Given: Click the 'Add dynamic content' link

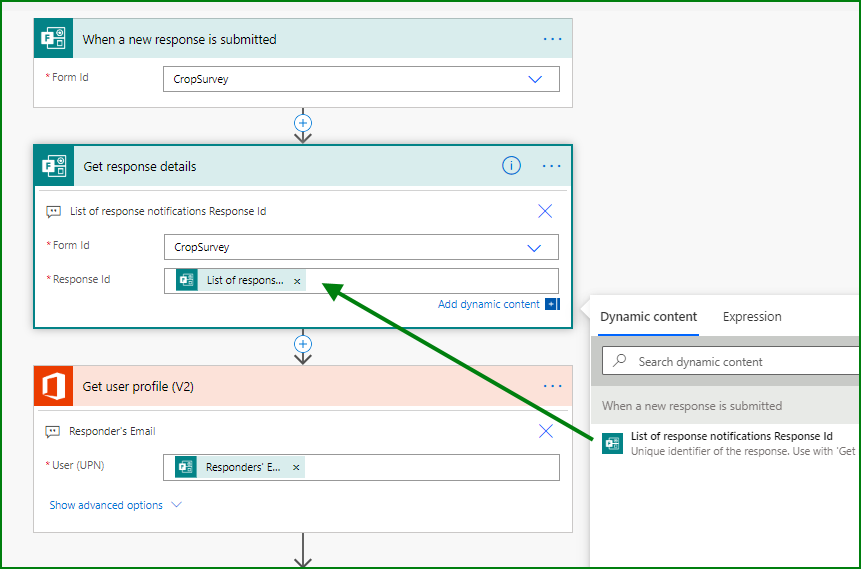Looking at the screenshot, I should click(x=489, y=304).
